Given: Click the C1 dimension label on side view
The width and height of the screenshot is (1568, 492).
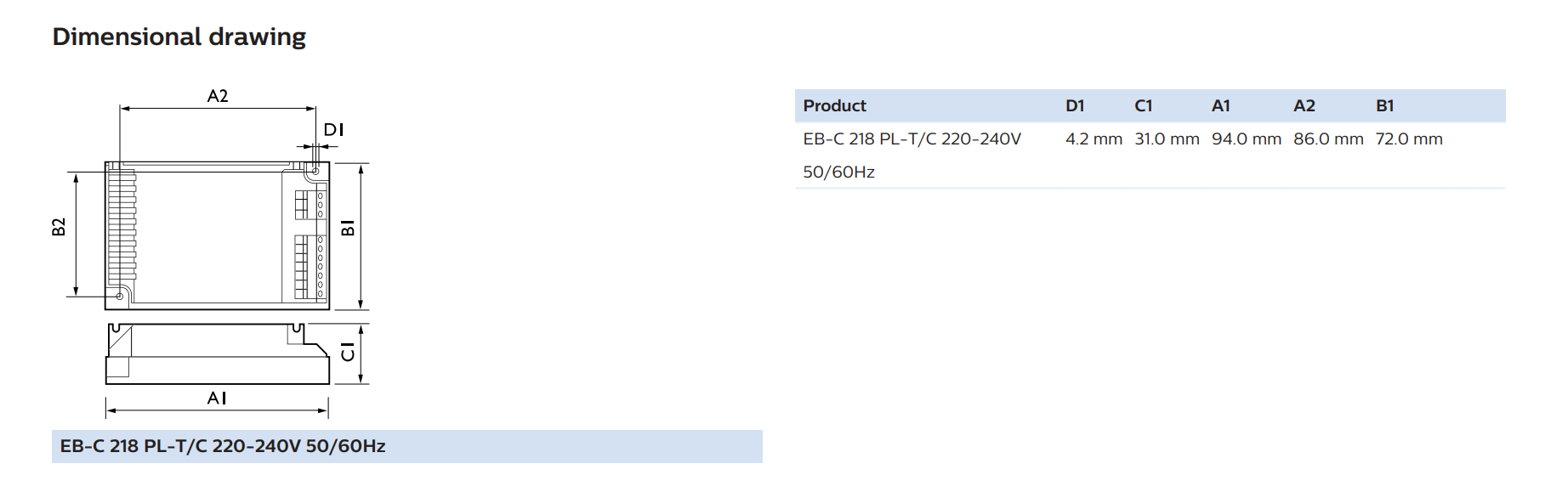Looking at the screenshot, I should [348, 352].
